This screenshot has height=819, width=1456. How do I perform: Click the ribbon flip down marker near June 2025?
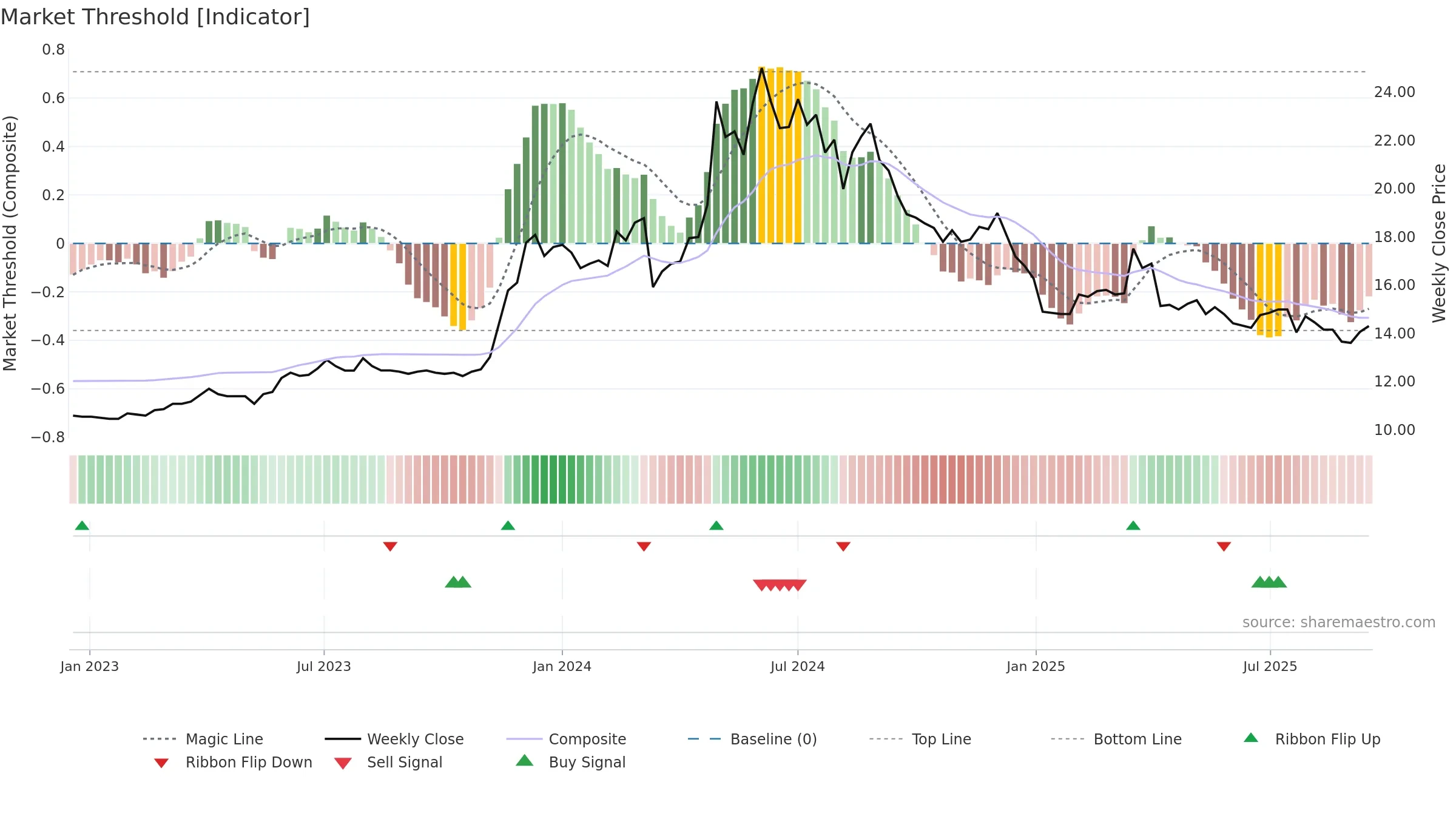point(1224,547)
